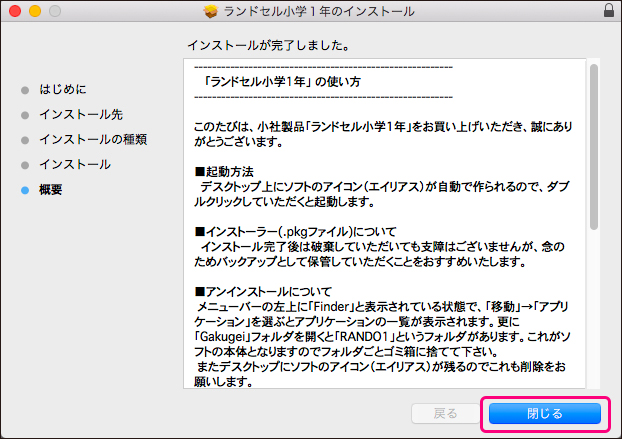Click the インストールが完了しました。 message

(x=269, y=45)
